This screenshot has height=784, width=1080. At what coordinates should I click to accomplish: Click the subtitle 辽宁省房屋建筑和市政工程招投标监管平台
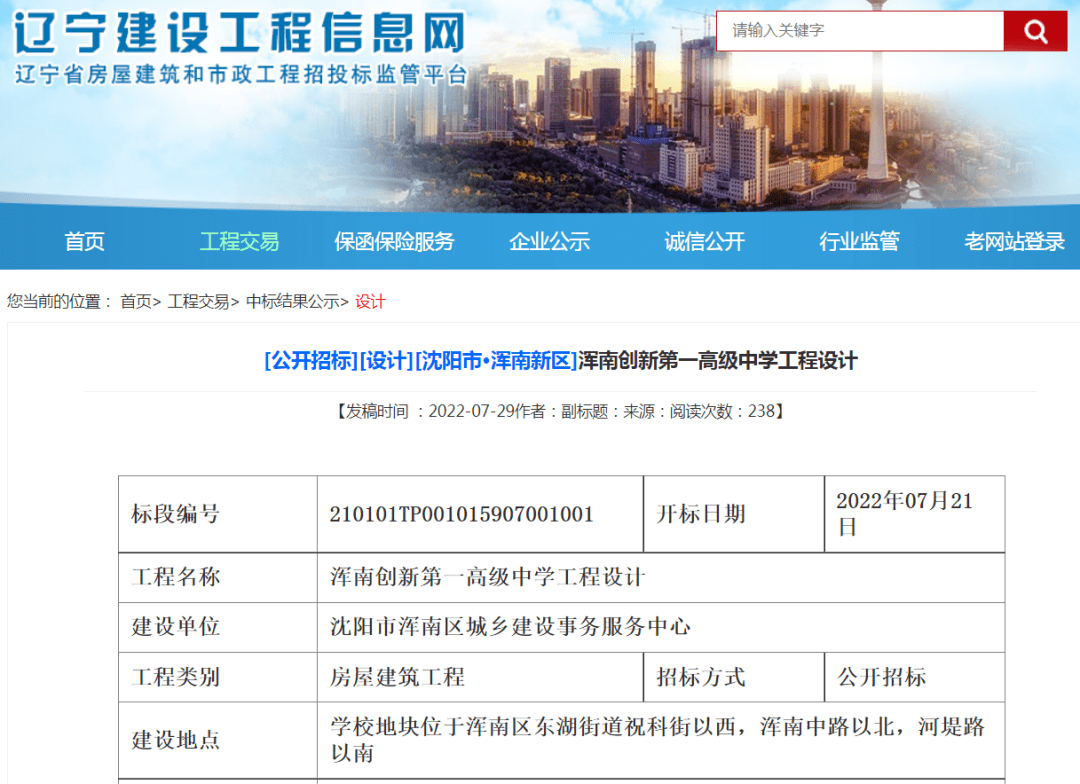[x=241, y=74]
